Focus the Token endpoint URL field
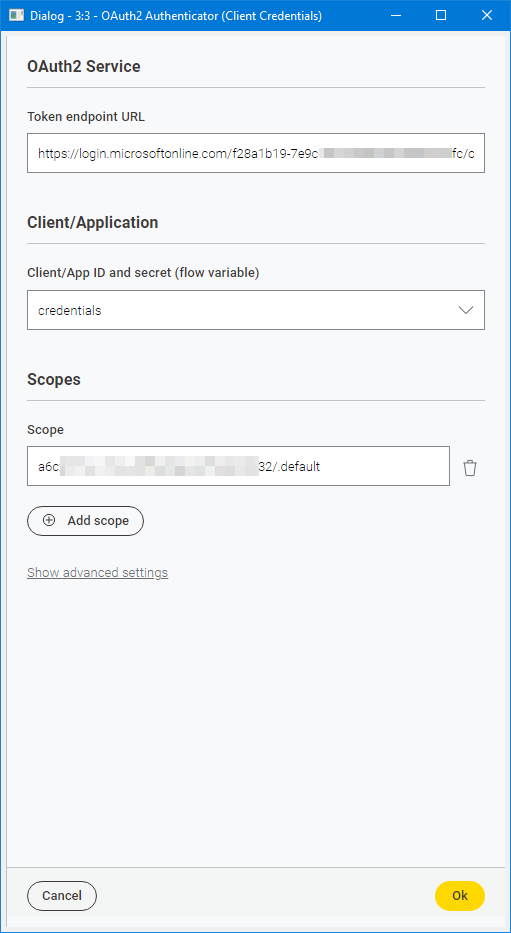 pyautogui.click(x=256, y=154)
